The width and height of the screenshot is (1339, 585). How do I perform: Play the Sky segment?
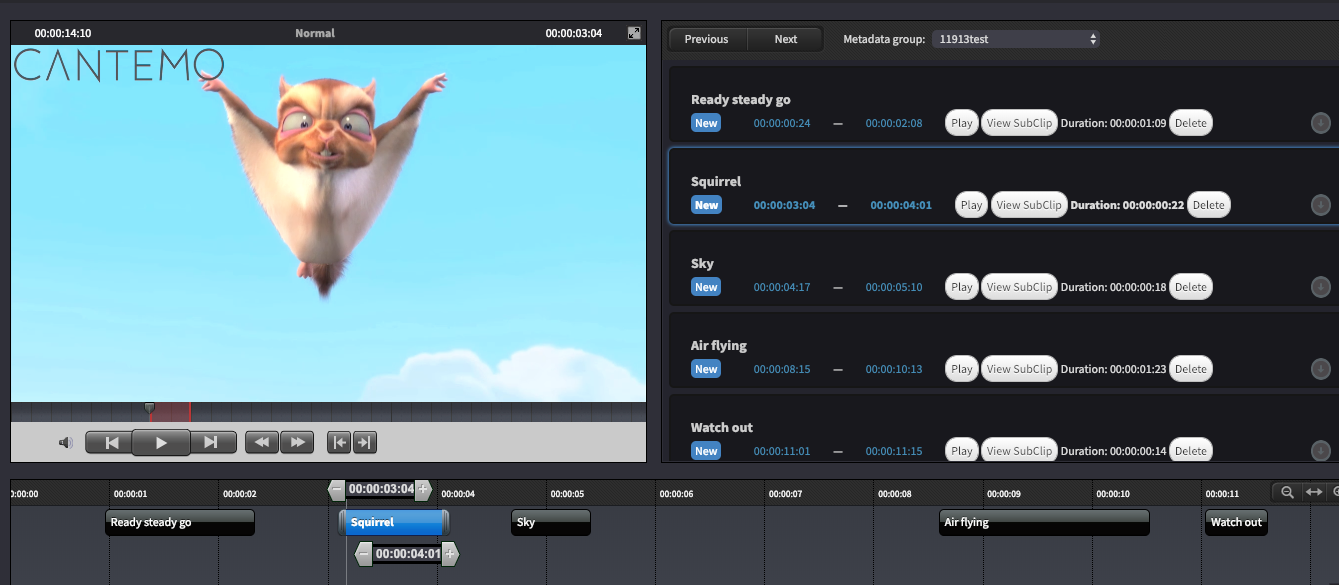962,287
